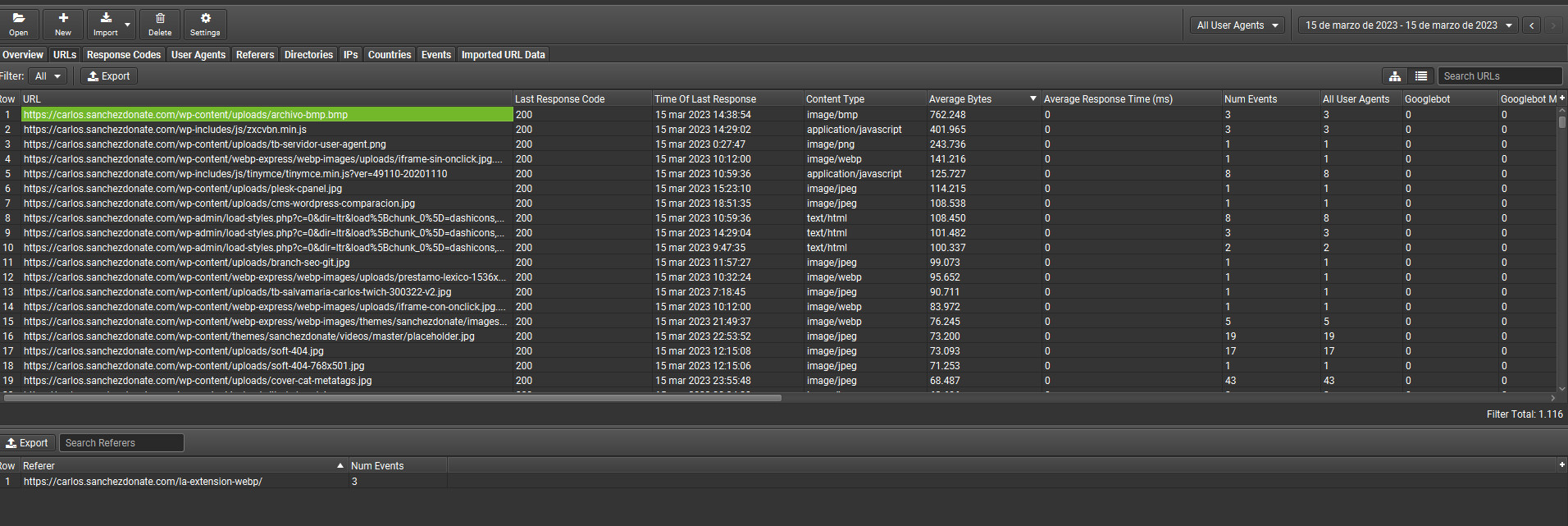Sort by the Average Bytes column header

976,99
